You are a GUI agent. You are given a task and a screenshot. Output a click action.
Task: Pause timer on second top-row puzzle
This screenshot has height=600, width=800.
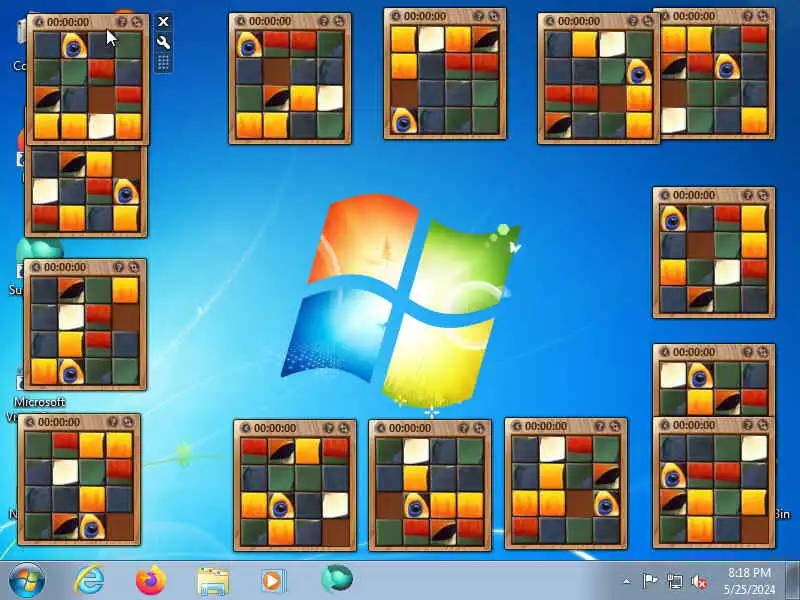click(x=241, y=21)
